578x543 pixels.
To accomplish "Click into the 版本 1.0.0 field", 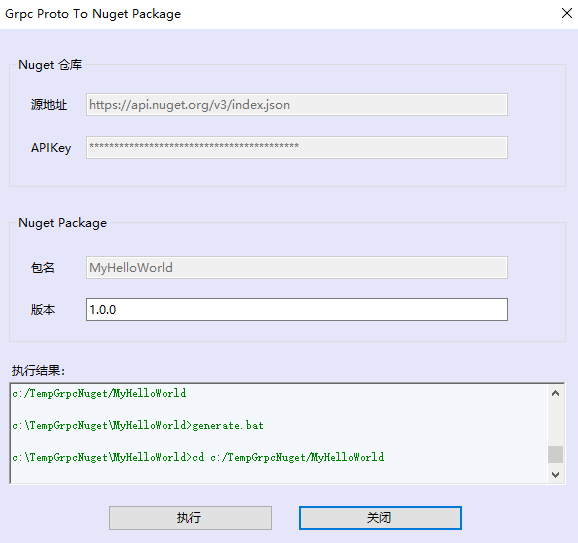I will 297,309.
